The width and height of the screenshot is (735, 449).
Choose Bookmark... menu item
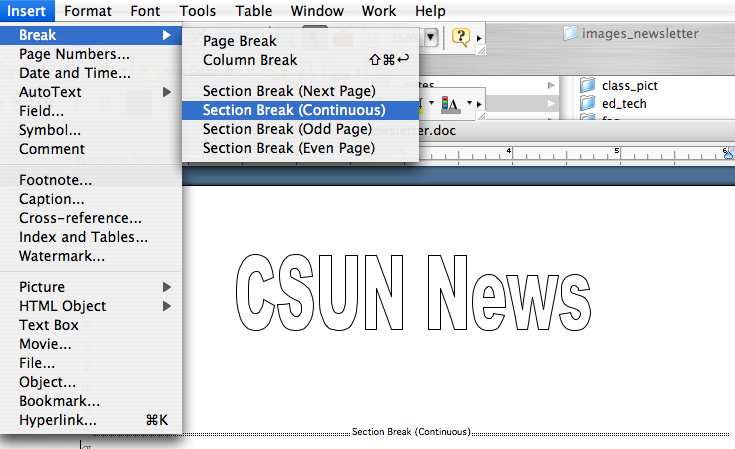coord(91,401)
